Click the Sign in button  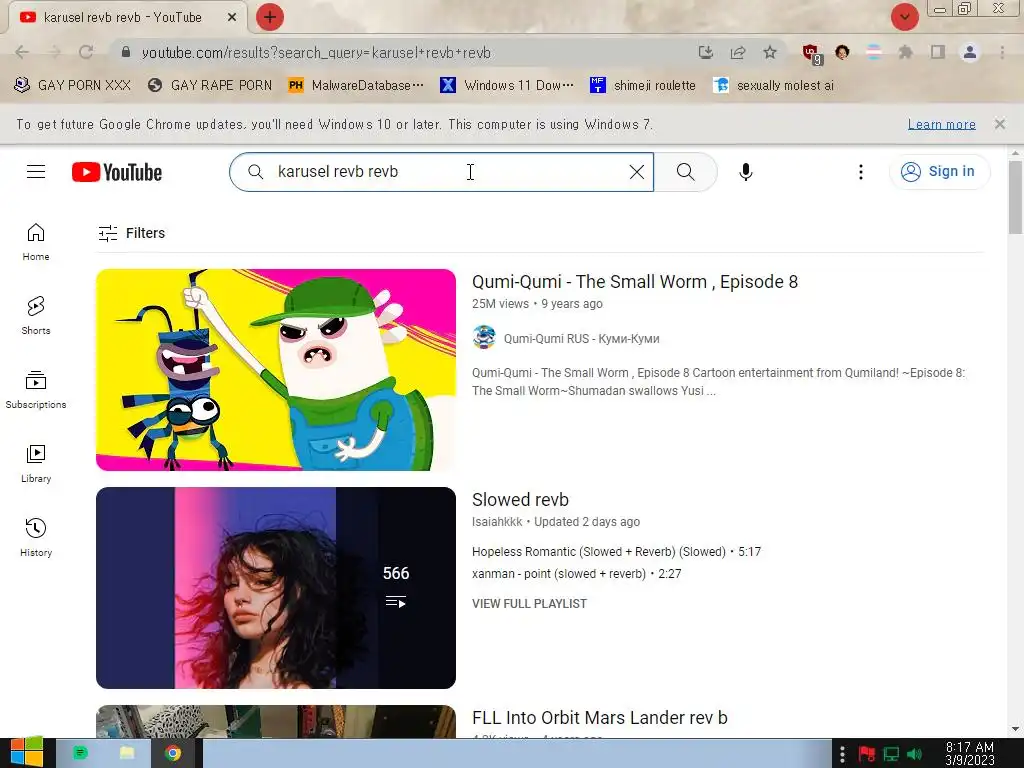(x=939, y=172)
